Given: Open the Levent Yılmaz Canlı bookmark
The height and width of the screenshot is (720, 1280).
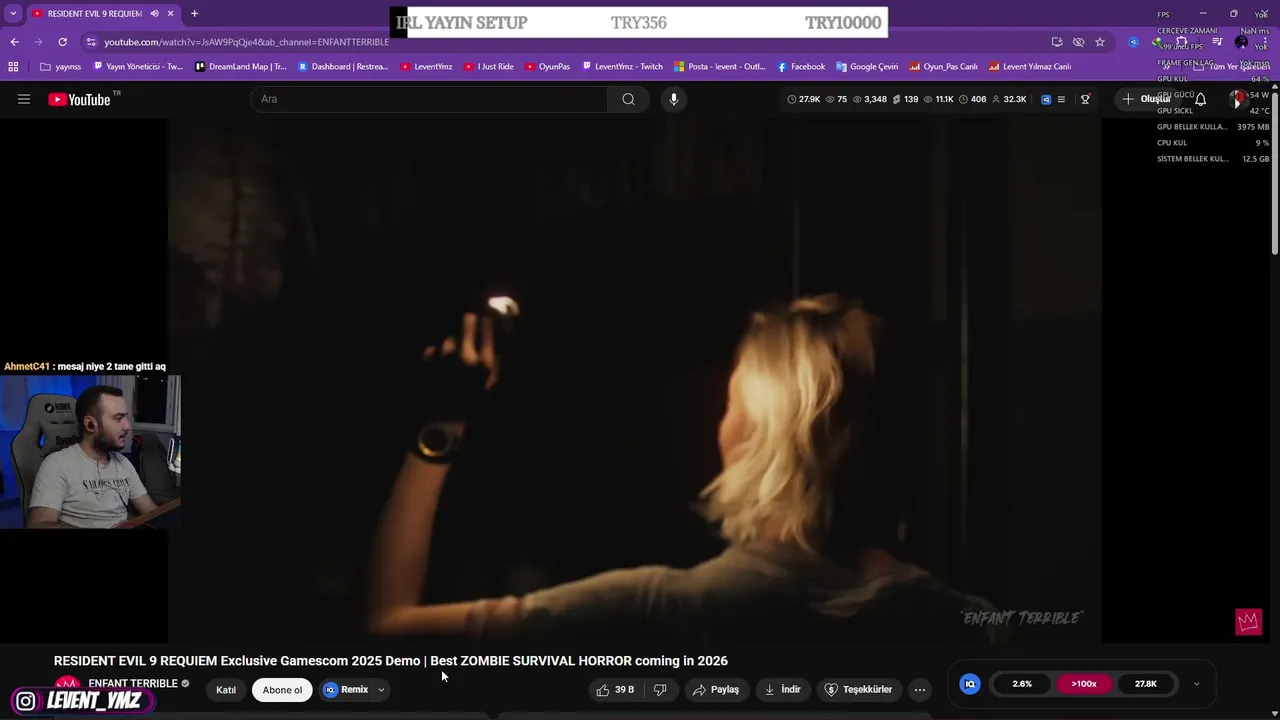Looking at the screenshot, I should coord(1029,67).
